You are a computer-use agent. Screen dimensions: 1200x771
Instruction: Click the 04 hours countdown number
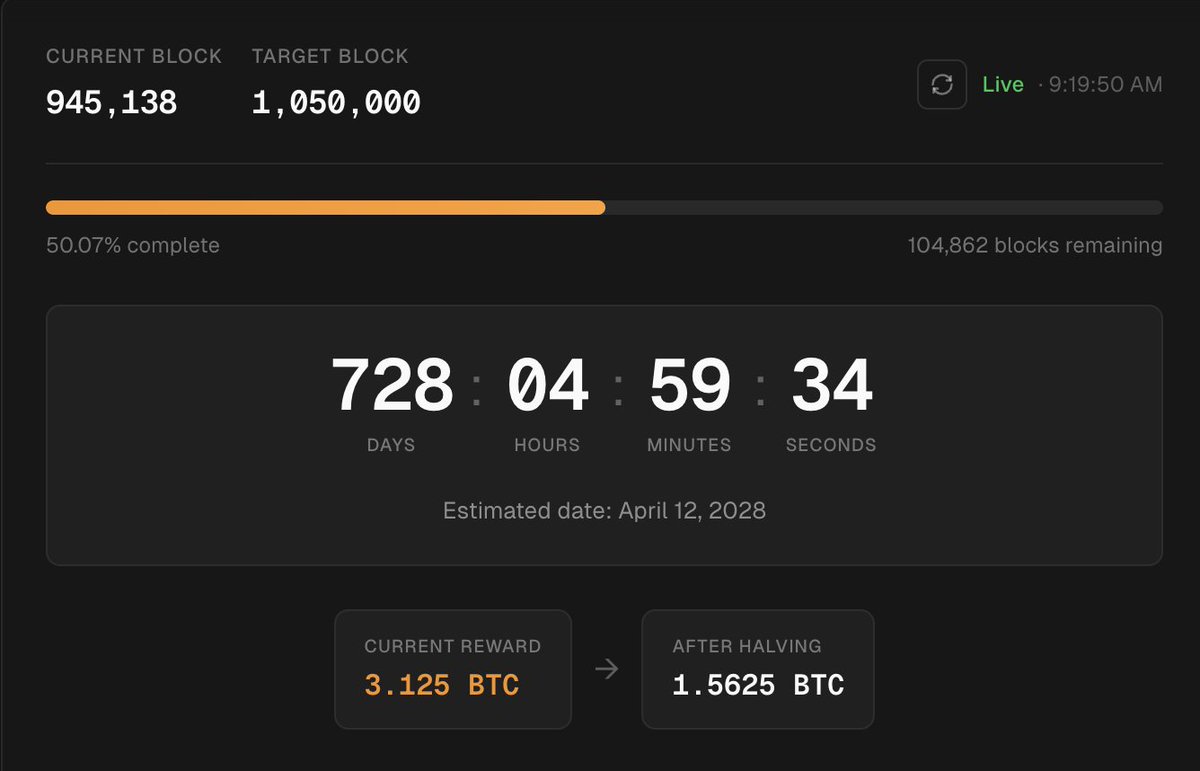547,387
